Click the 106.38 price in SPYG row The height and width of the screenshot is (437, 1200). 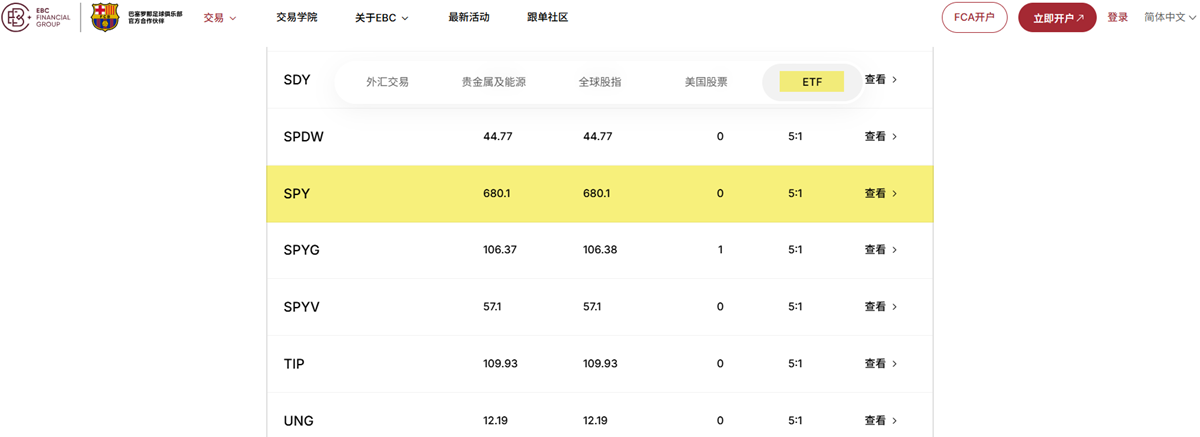click(x=600, y=249)
